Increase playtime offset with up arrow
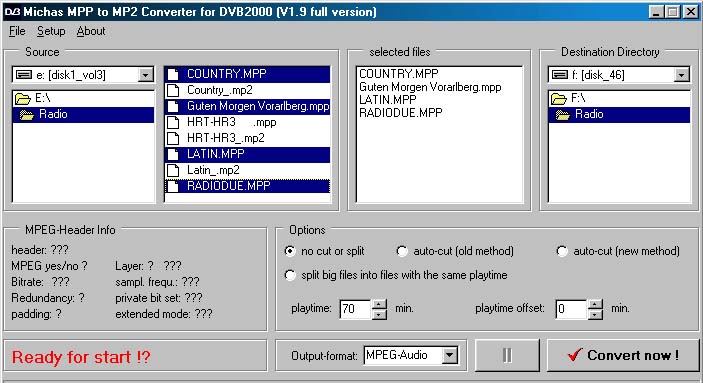The image size is (703, 383). pos(595,304)
